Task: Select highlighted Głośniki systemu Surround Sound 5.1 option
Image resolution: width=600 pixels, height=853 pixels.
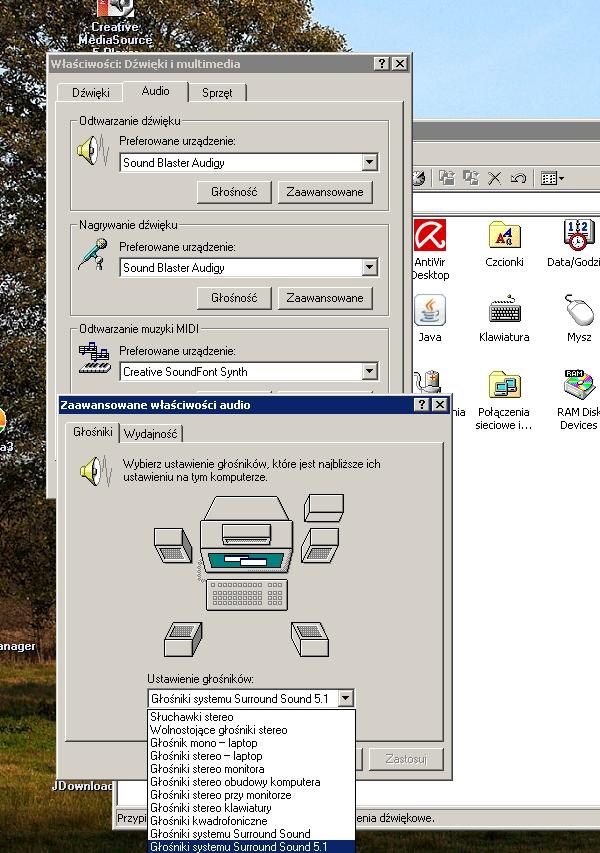Action: click(251, 847)
